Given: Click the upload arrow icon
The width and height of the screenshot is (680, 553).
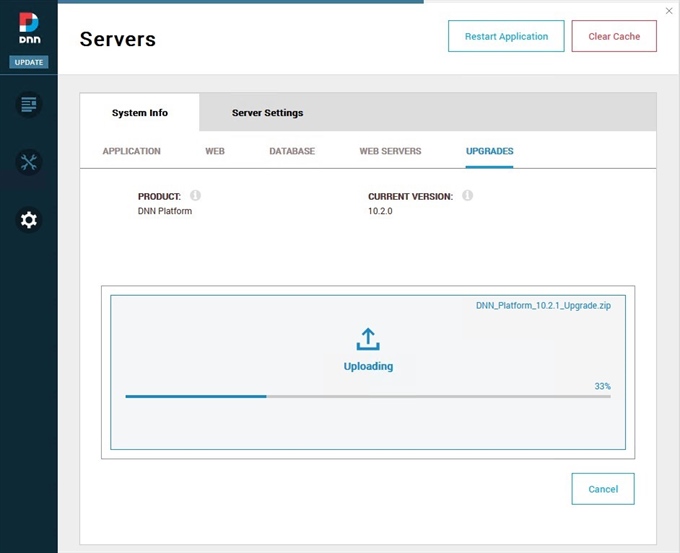Looking at the screenshot, I should (x=368, y=339).
